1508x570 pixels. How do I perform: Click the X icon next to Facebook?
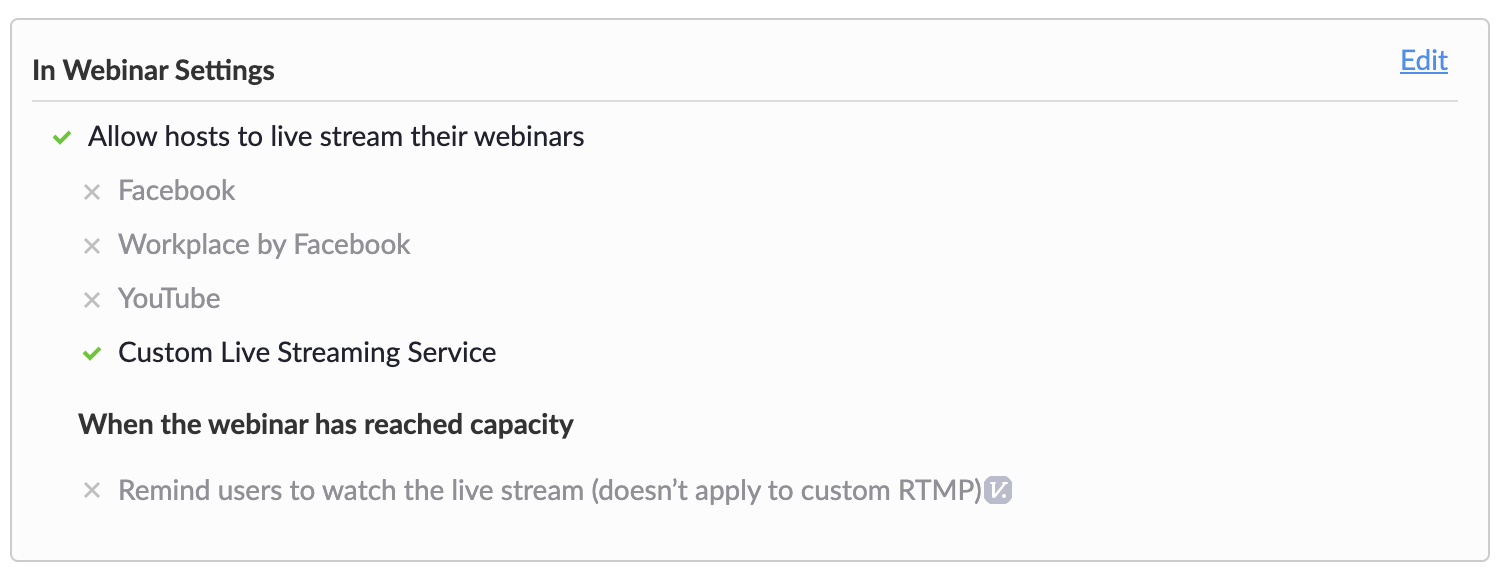[92, 191]
